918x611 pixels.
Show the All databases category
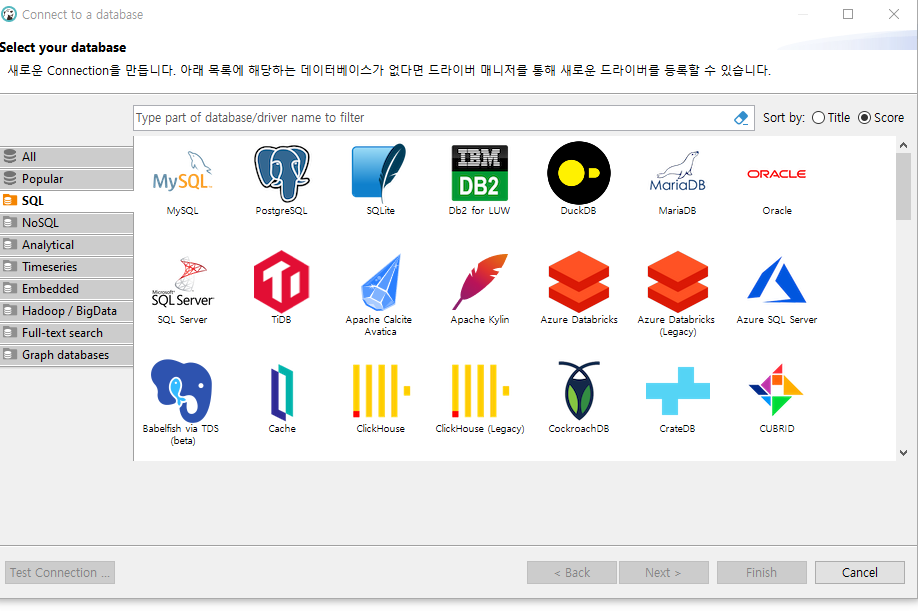(x=67, y=157)
